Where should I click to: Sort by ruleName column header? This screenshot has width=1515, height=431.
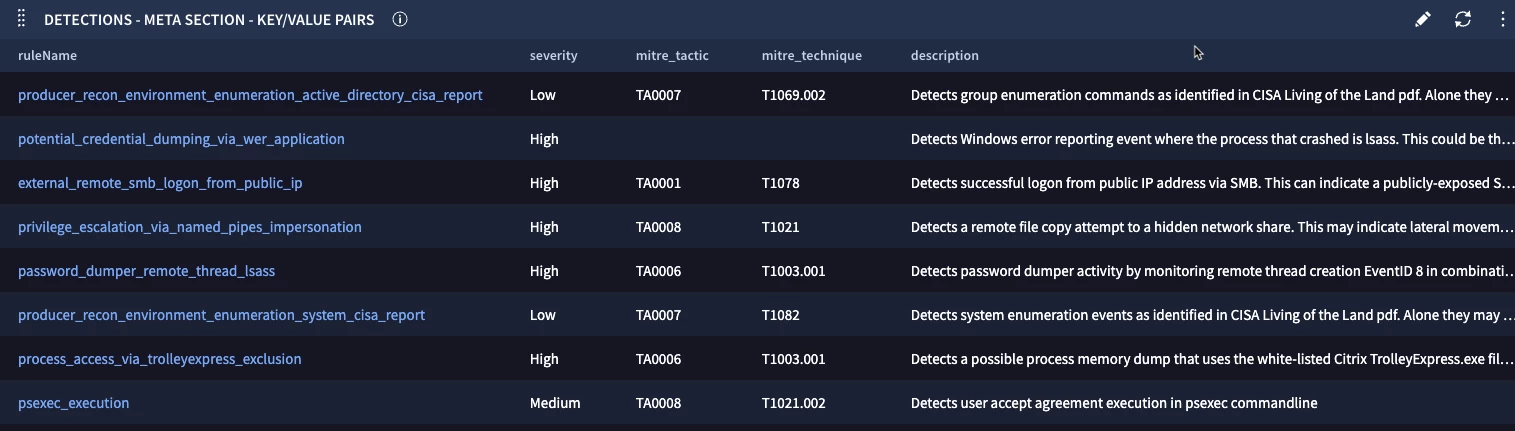point(47,56)
